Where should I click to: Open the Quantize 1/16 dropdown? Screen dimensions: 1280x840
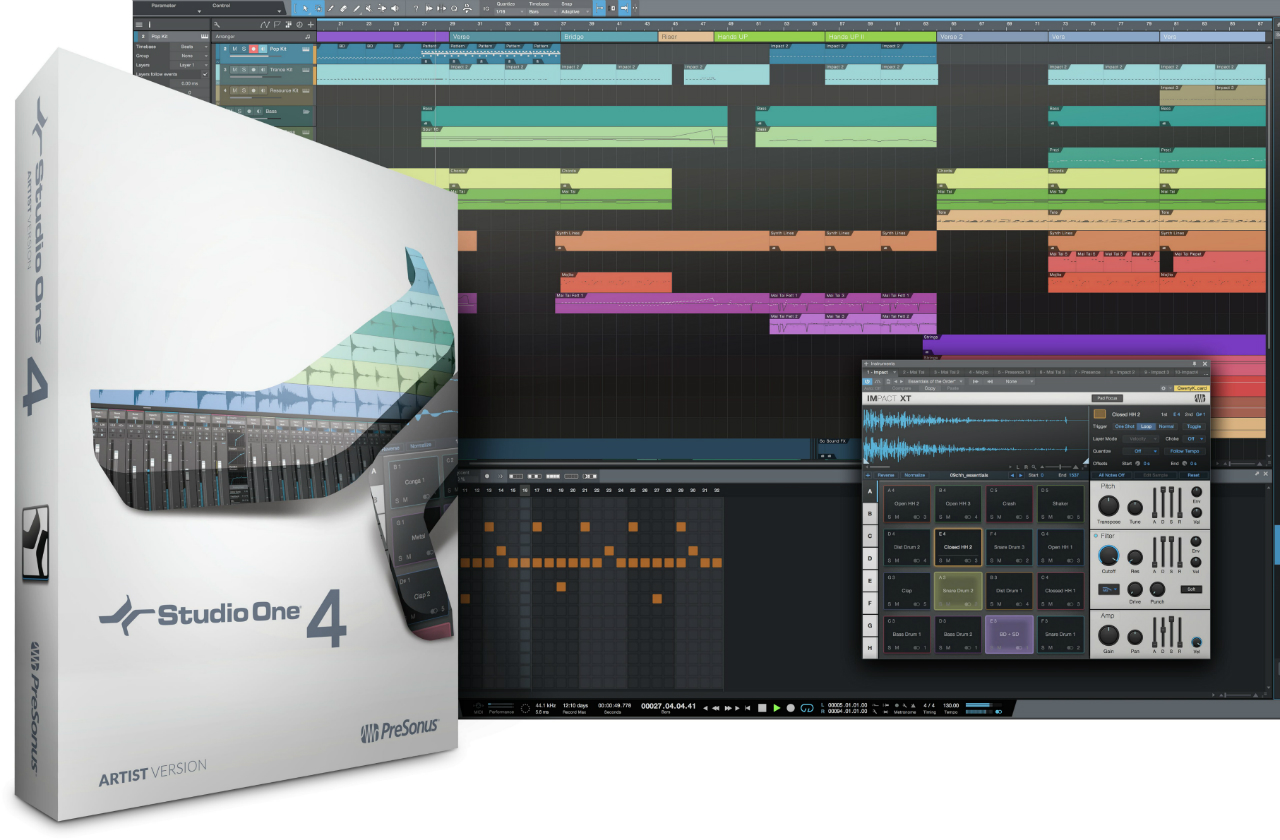coord(510,11)
